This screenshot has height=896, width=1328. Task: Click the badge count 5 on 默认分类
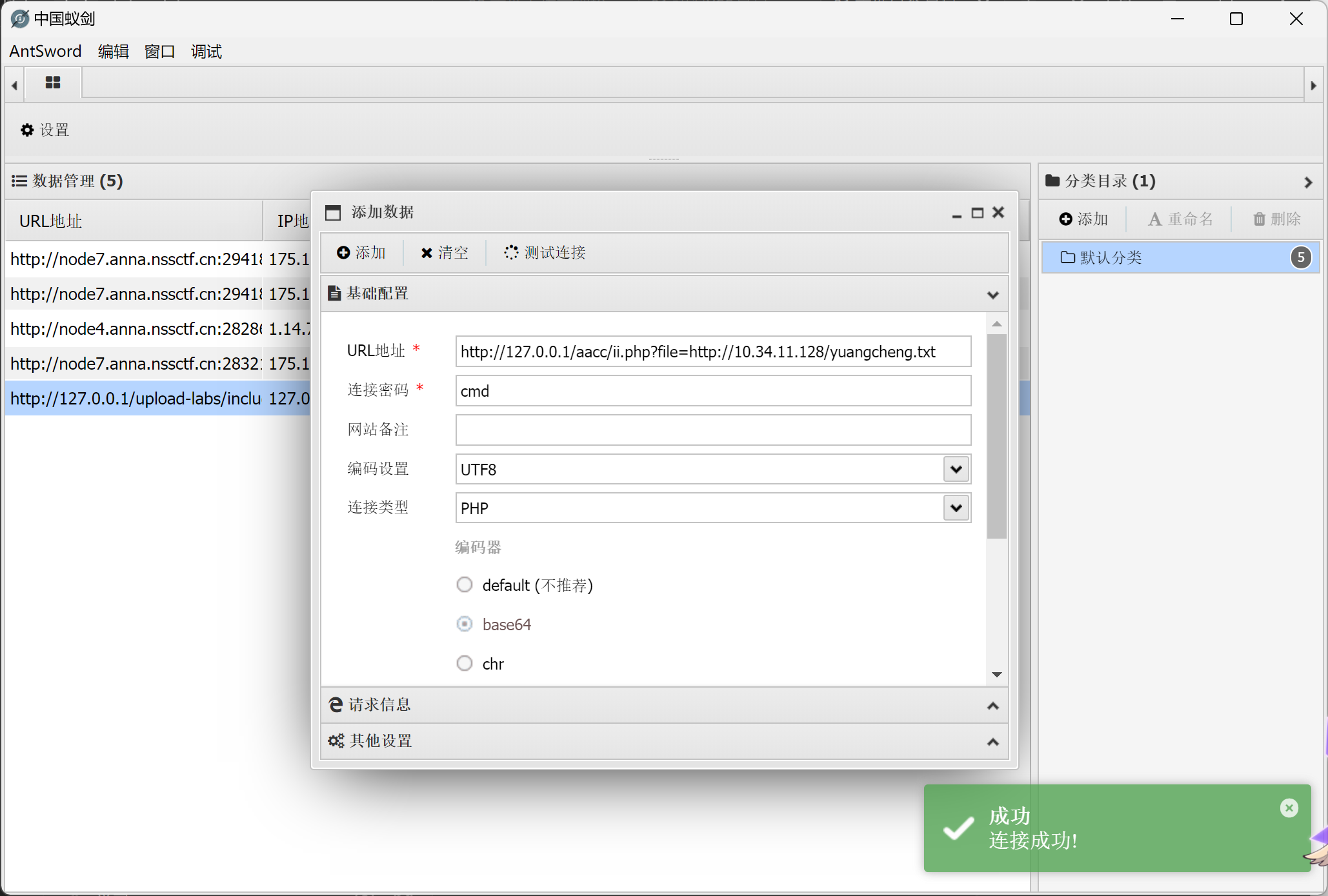pyautogui.click(x=1301, y=257)
